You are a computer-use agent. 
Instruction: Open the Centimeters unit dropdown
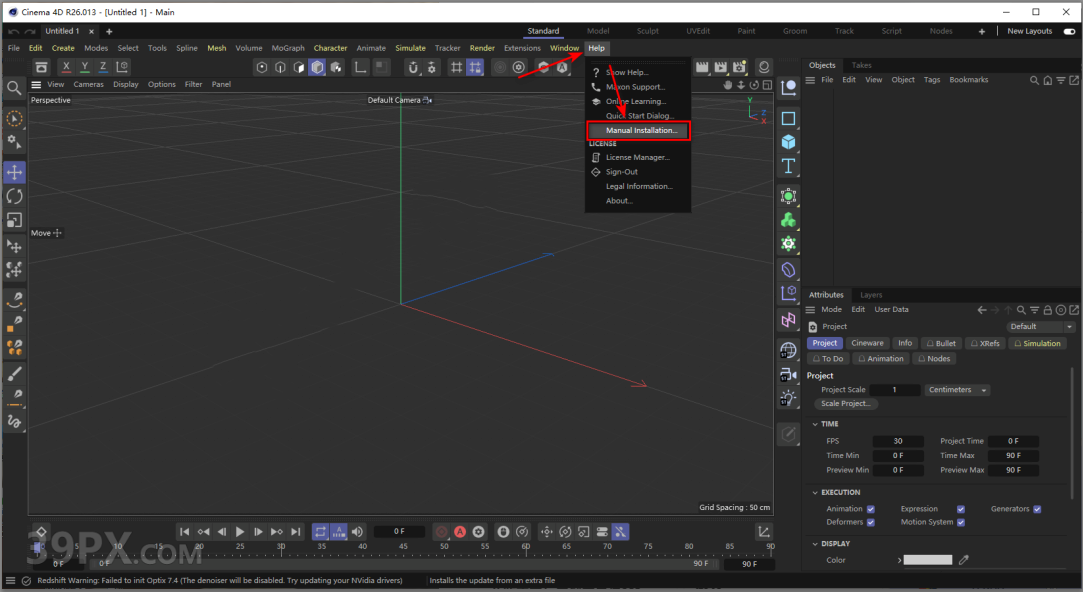coord(957,390)
